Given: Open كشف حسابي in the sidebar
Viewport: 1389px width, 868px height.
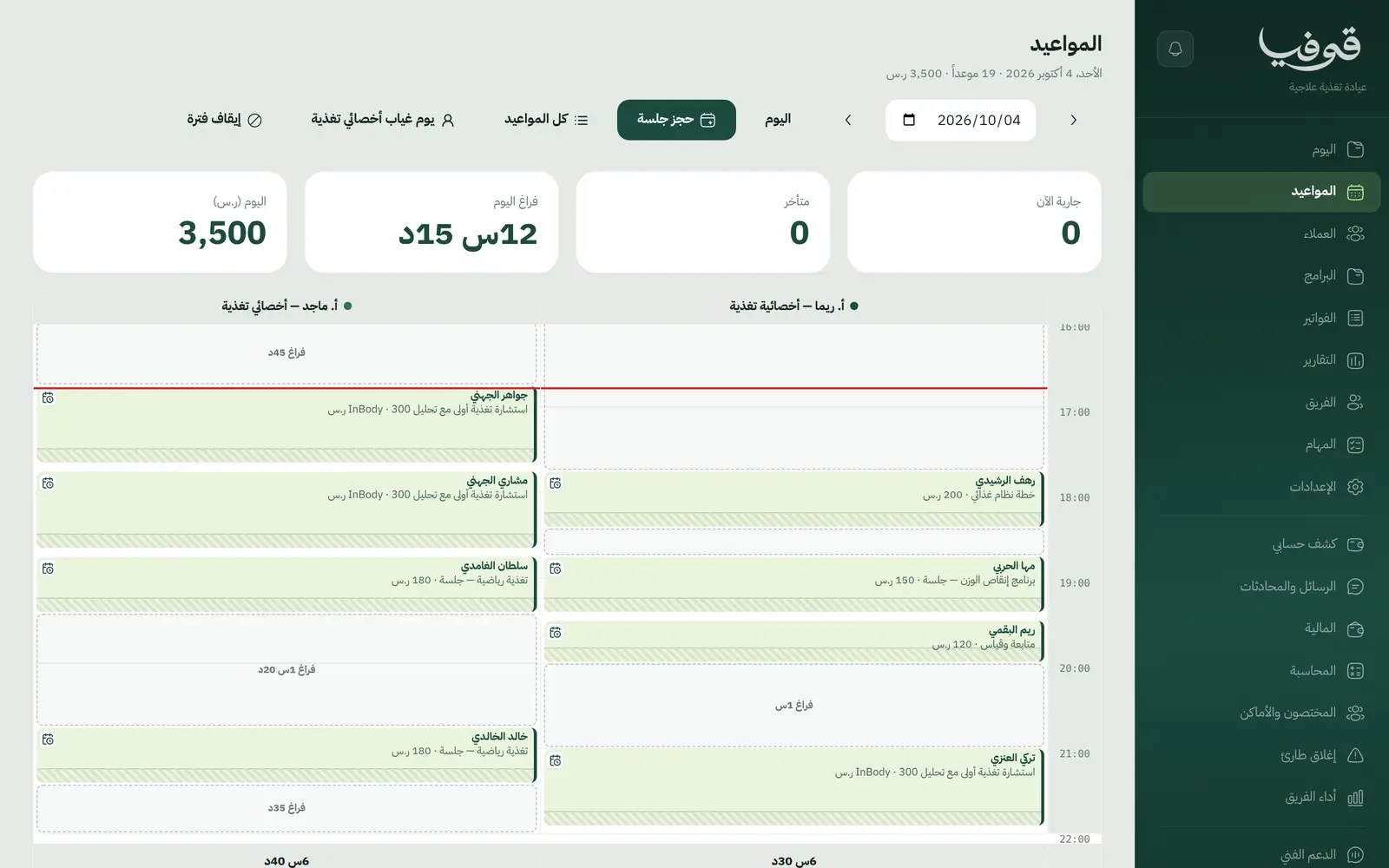Looking at the screenshot, I should [x=1261, y=544].
